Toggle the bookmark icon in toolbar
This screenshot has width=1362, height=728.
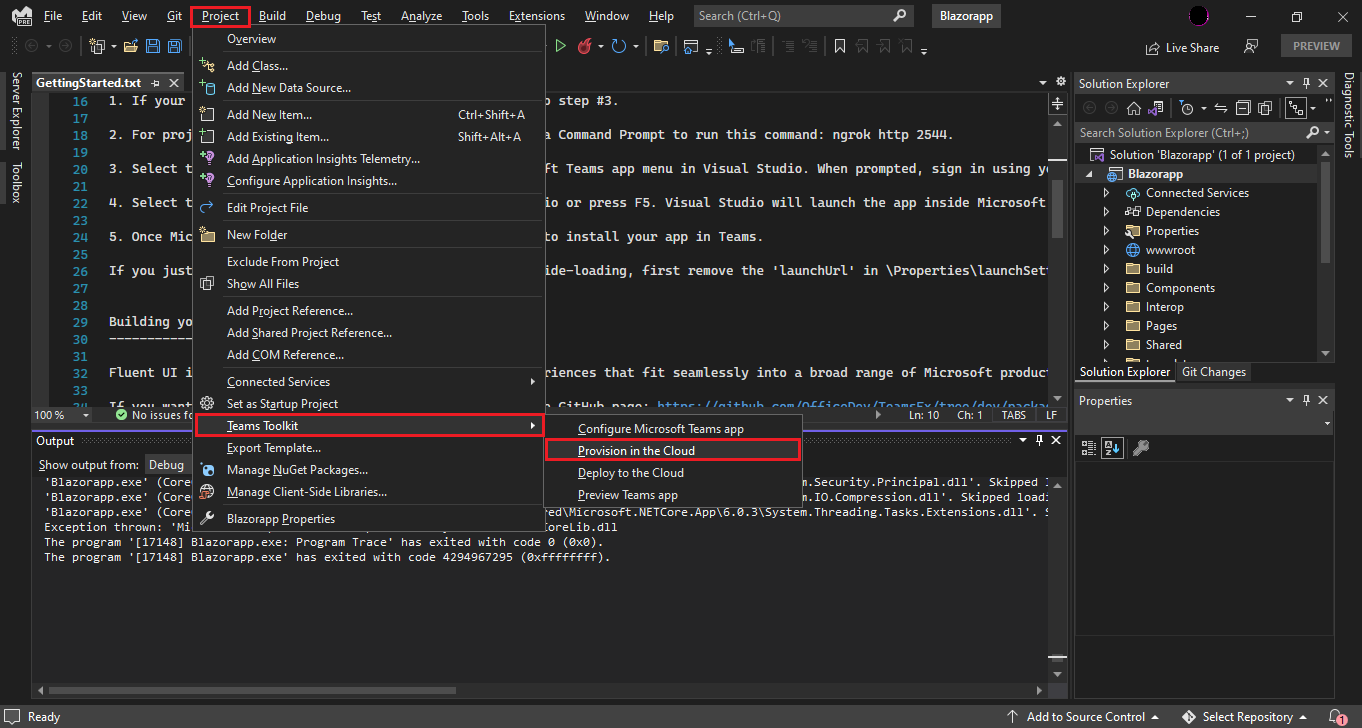[839, 46]
